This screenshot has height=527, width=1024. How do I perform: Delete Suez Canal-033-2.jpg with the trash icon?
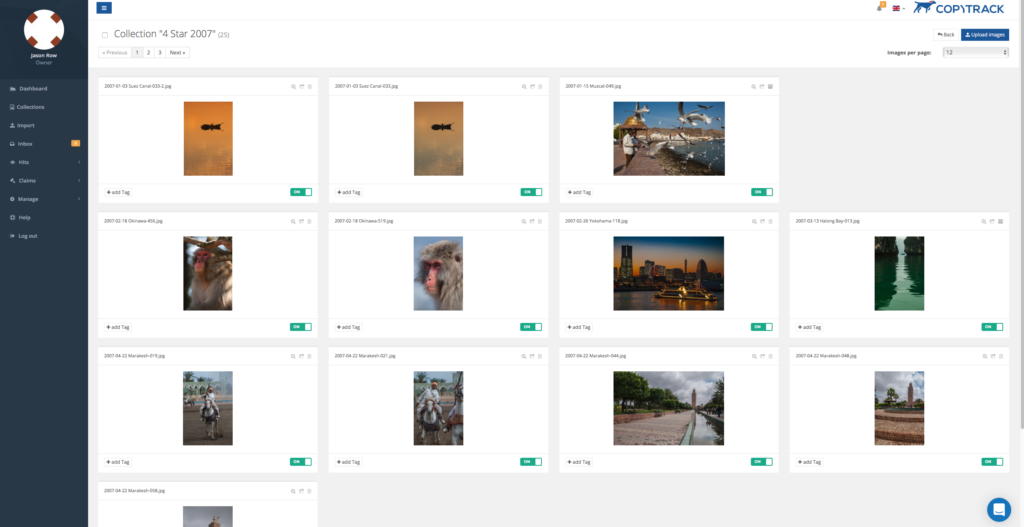(310, 86)
